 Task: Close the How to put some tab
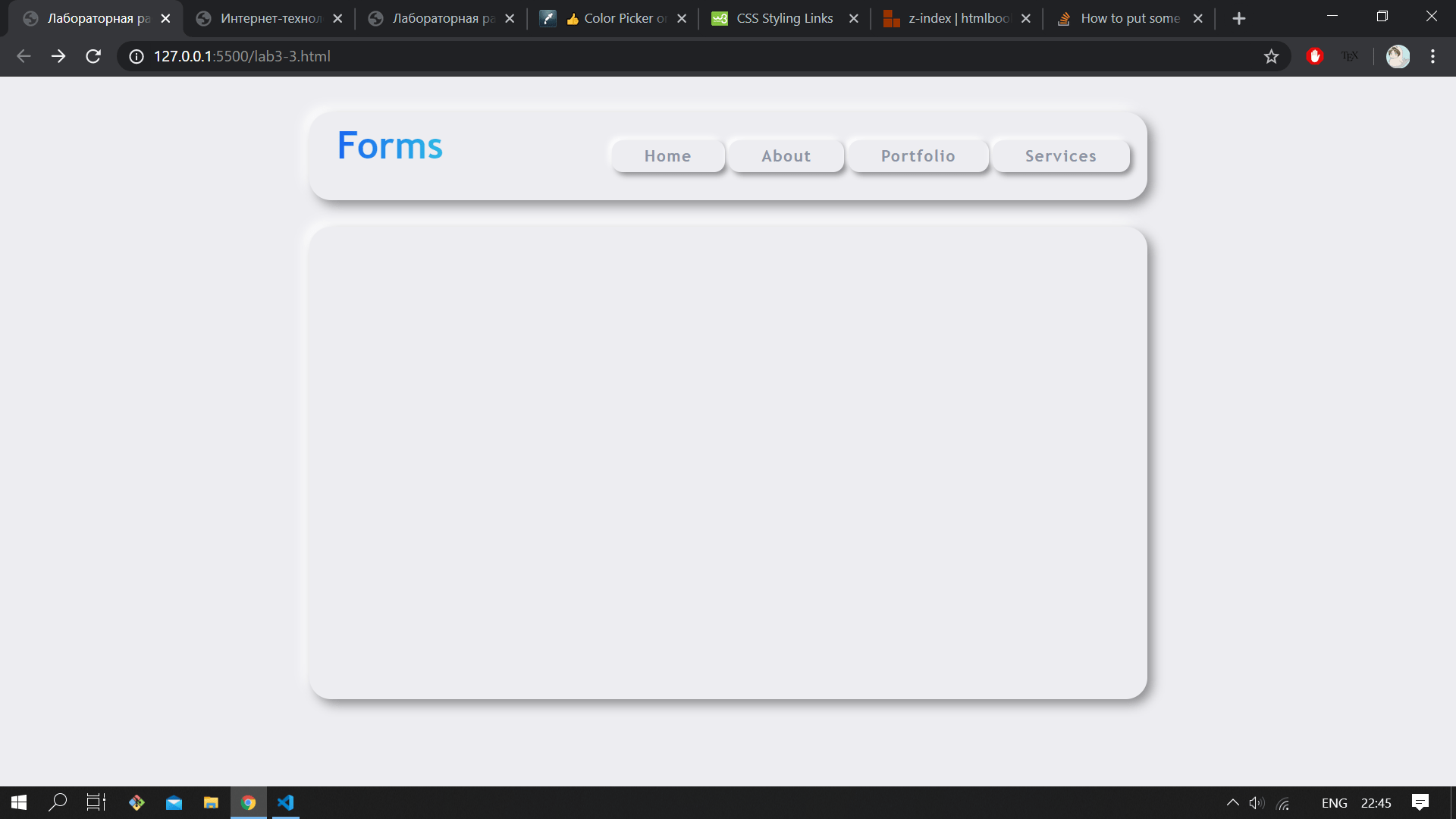(1197, 18)
